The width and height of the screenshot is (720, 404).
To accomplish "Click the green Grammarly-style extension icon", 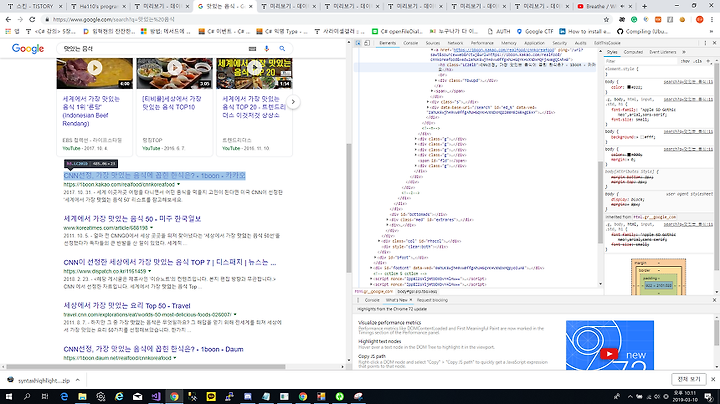I will tap(634, 19).
